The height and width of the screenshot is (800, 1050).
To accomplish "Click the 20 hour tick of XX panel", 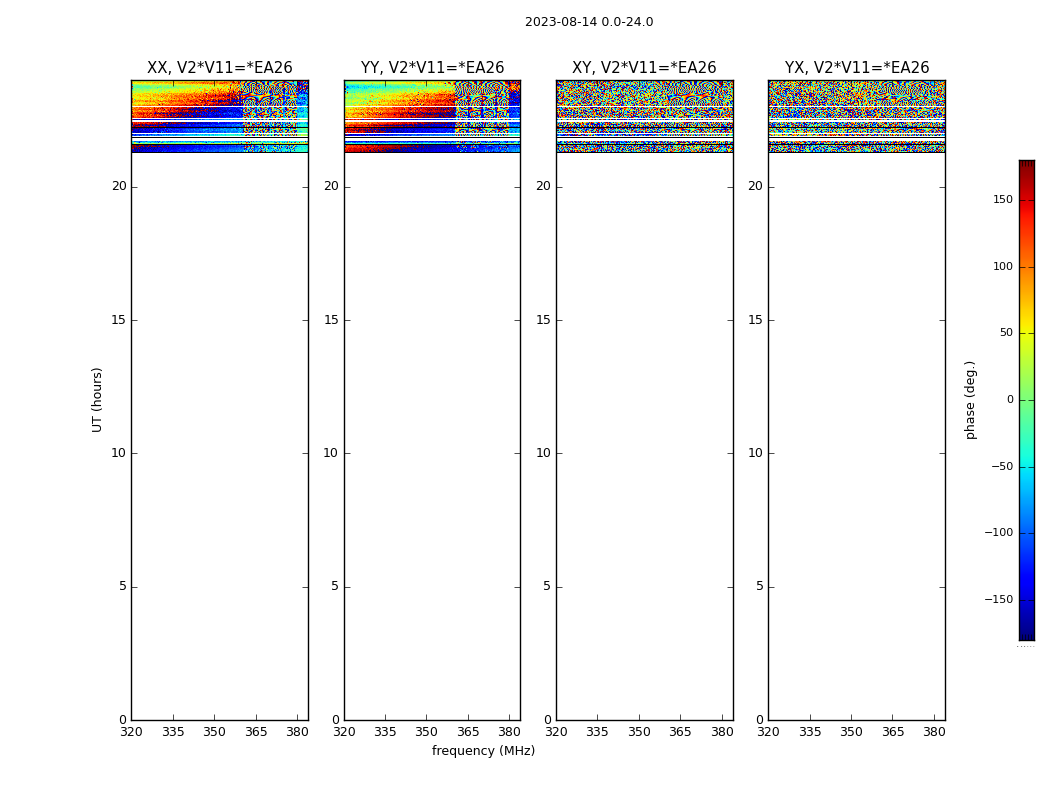I will tap(119, 186).
